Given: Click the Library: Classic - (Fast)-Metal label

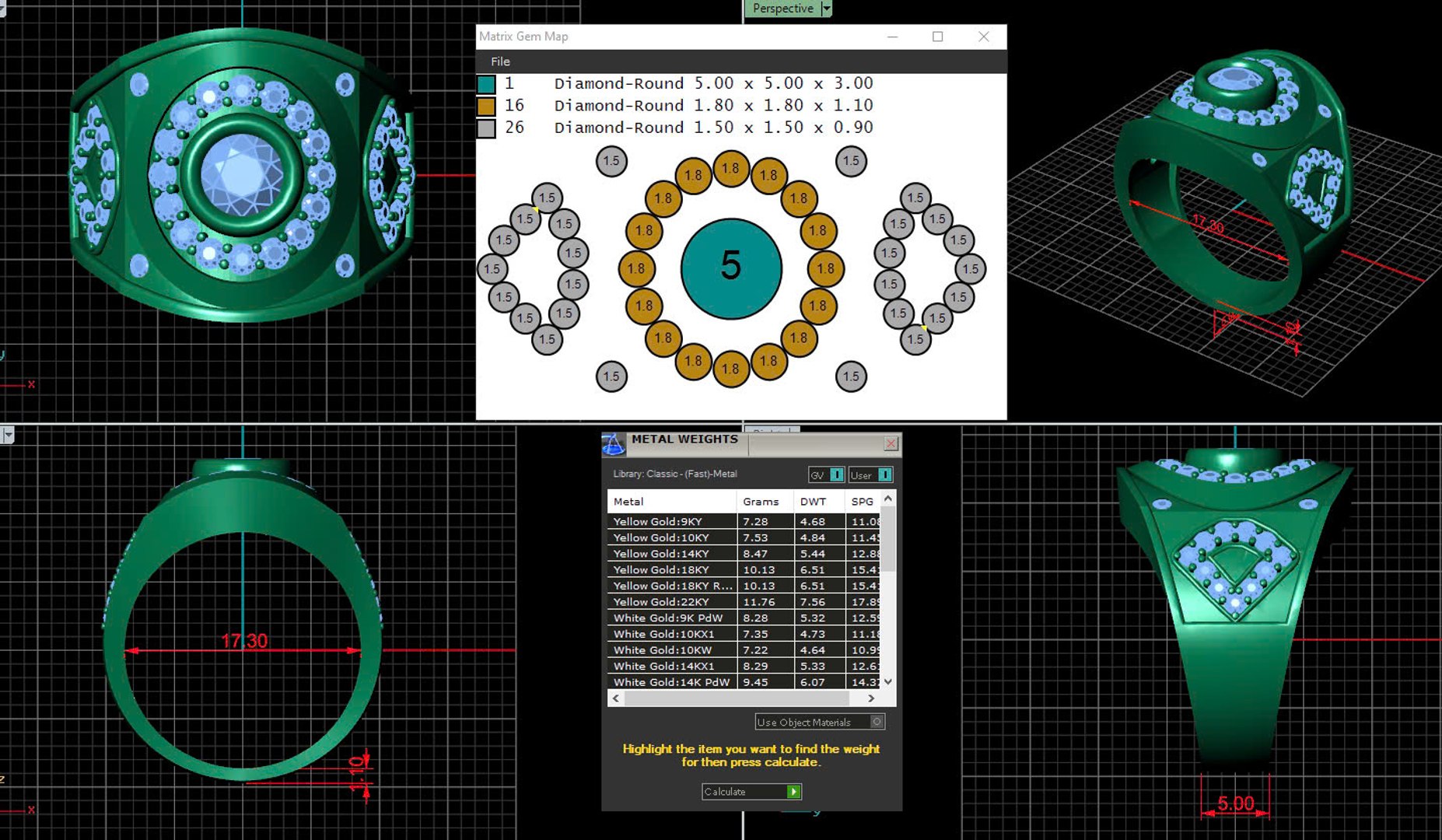Looking at the screenshot, I should tap(675, 474).
